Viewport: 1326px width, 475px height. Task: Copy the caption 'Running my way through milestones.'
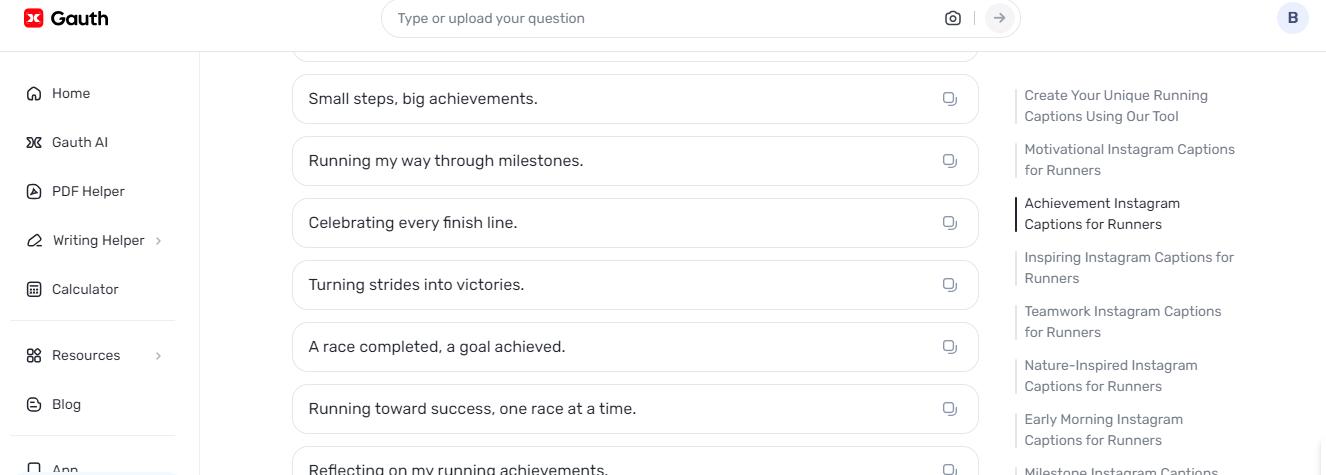950,161
